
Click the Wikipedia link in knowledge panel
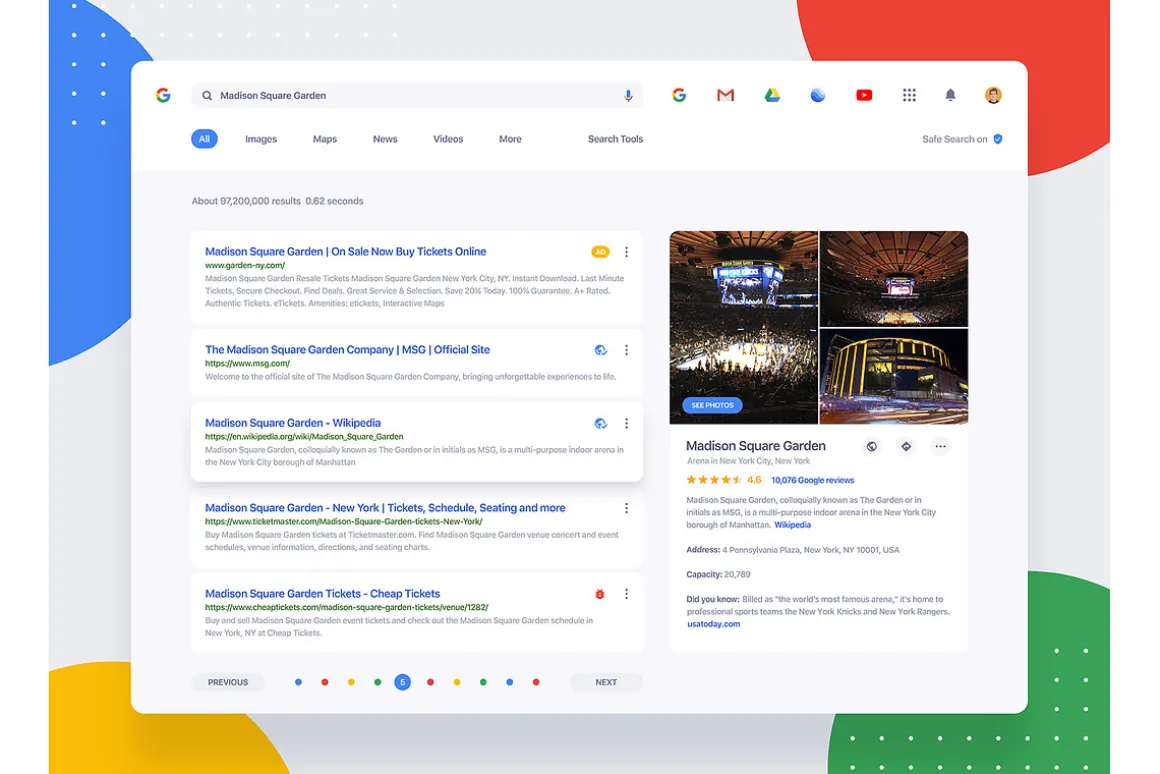click(x=792, y=525)
